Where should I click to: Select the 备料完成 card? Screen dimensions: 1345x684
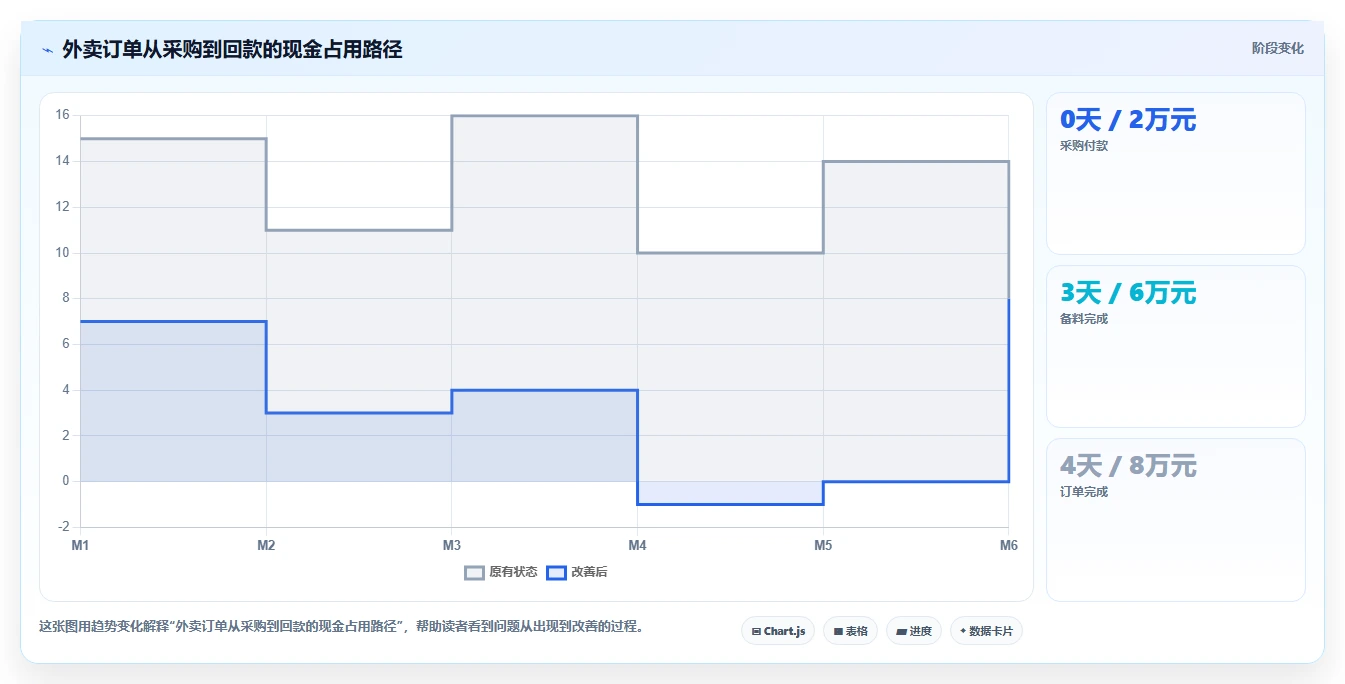click(1175, 347)
